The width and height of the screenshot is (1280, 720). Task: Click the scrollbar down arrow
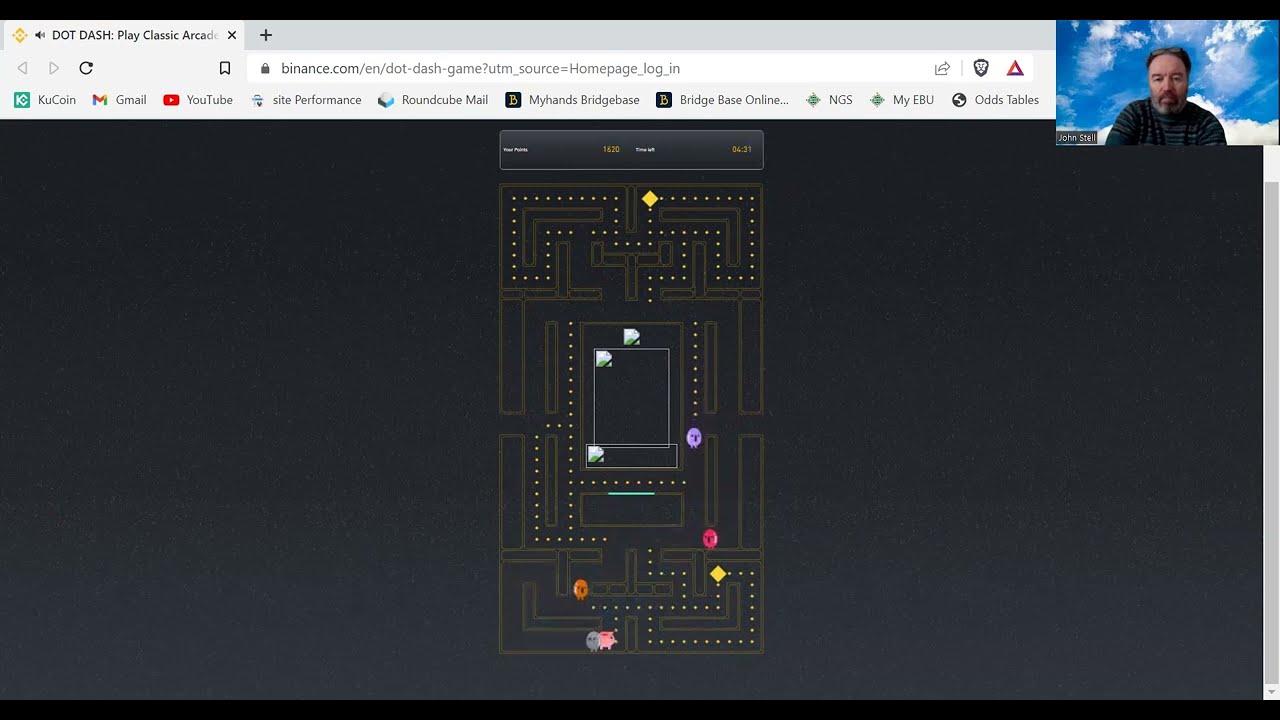1271,692
